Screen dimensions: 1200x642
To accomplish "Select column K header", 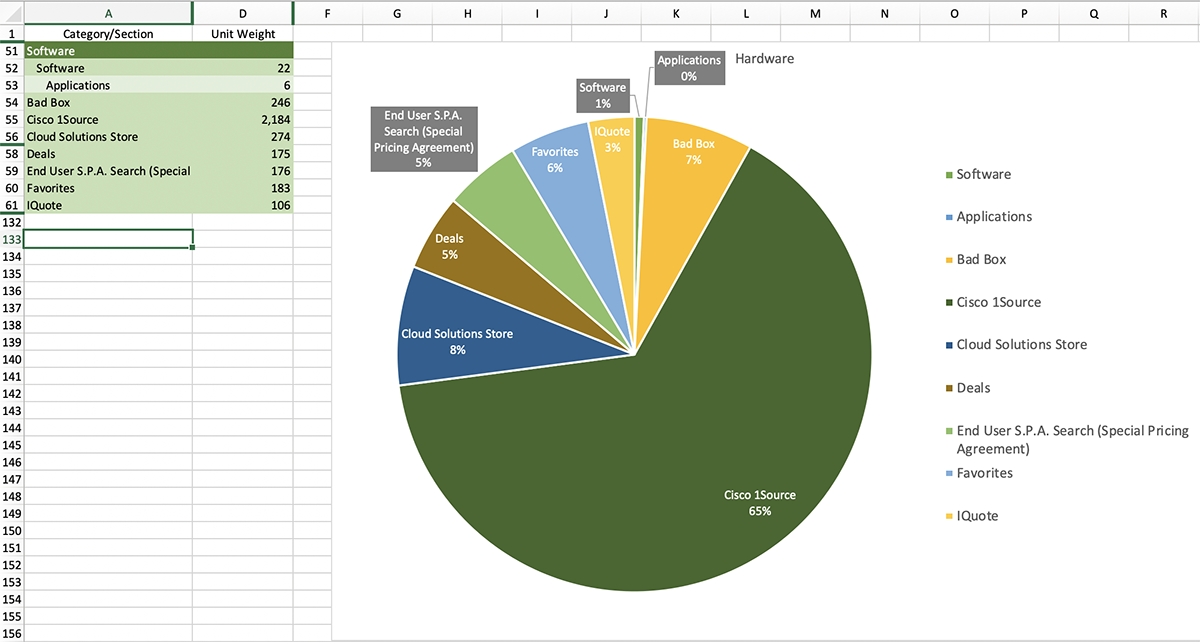I will [676, 13].
